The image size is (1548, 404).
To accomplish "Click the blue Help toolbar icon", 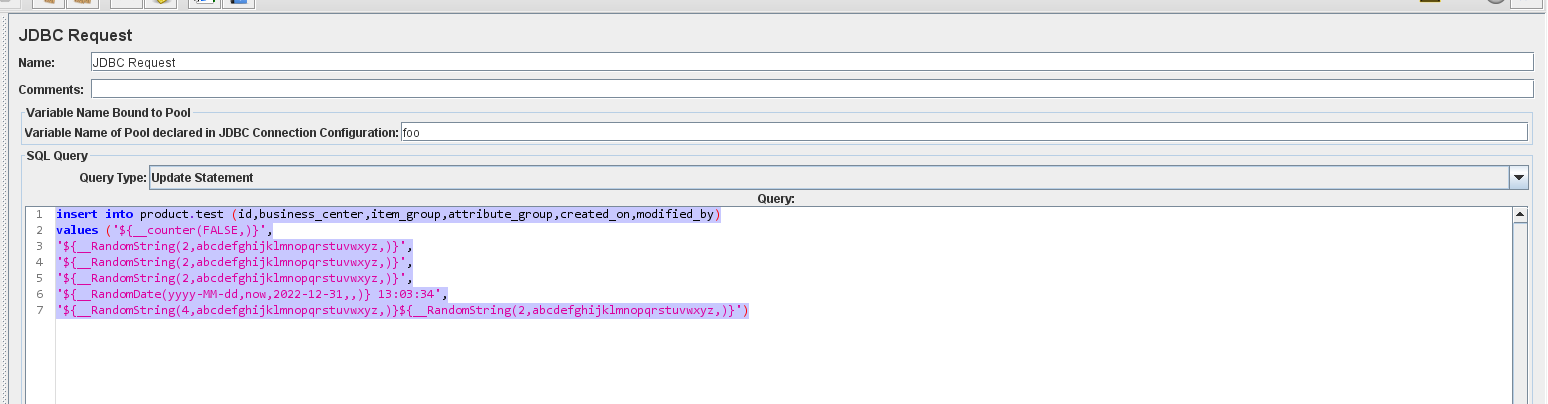I will coord(238,3).
